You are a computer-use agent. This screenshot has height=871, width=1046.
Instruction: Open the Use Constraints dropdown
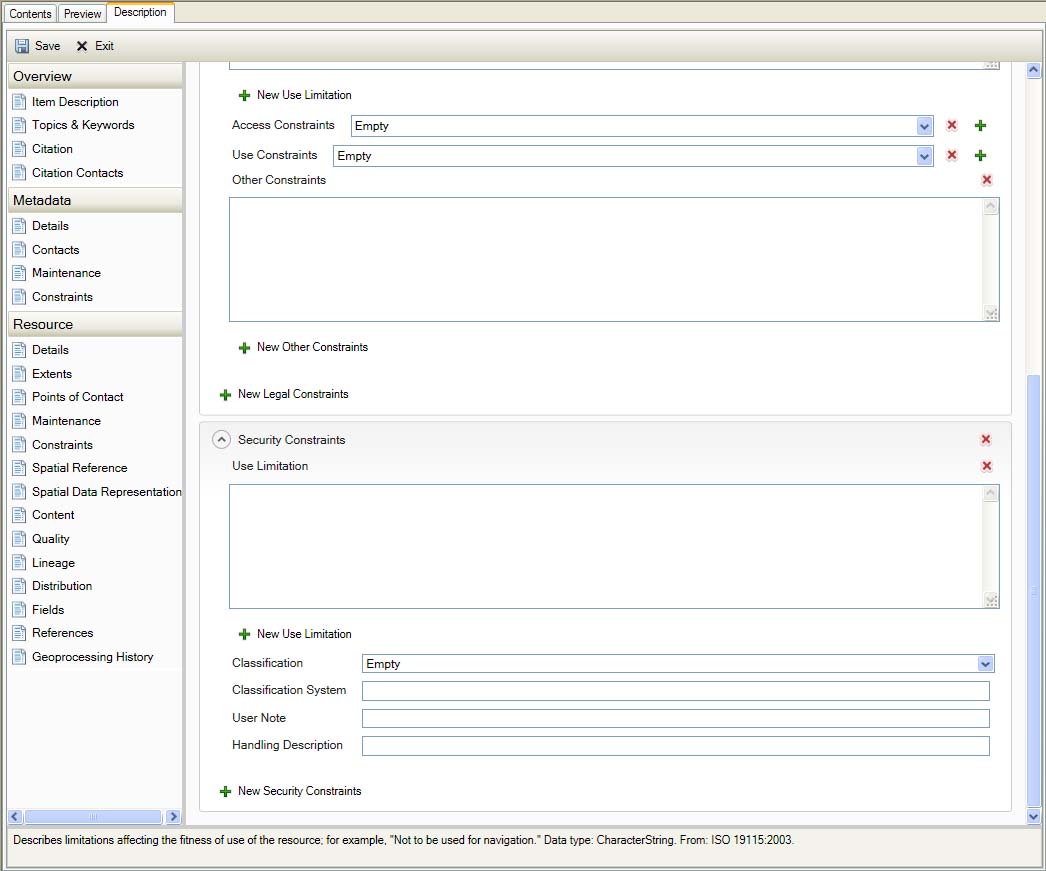click(924, 156)
